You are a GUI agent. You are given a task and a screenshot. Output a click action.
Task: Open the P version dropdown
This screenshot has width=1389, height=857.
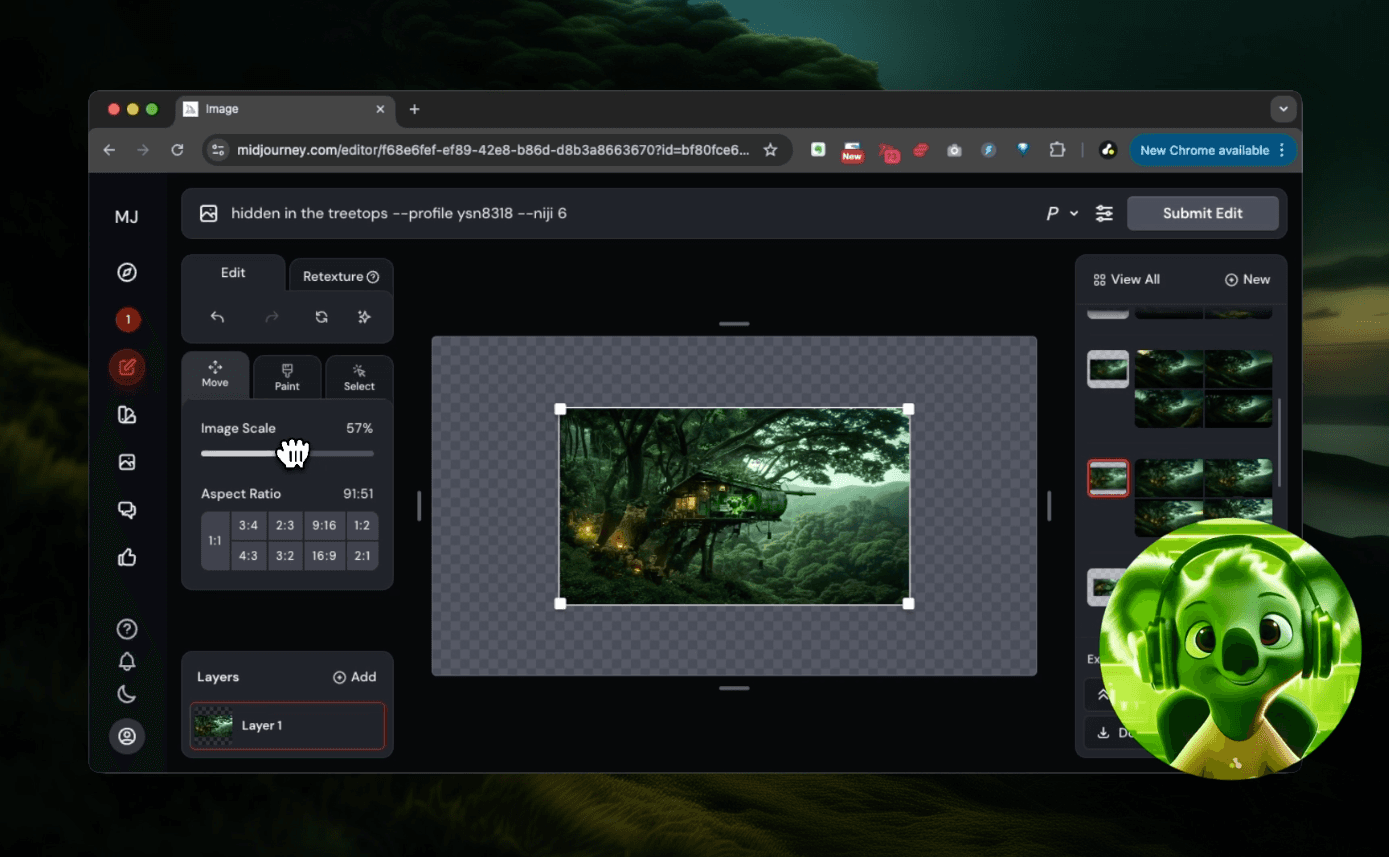[x=1062, y=213]
